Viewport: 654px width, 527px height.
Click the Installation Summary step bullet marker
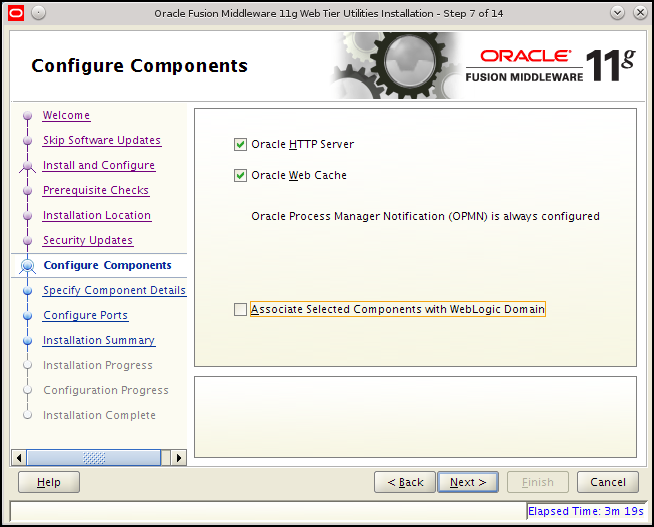[x=28, y=341]
